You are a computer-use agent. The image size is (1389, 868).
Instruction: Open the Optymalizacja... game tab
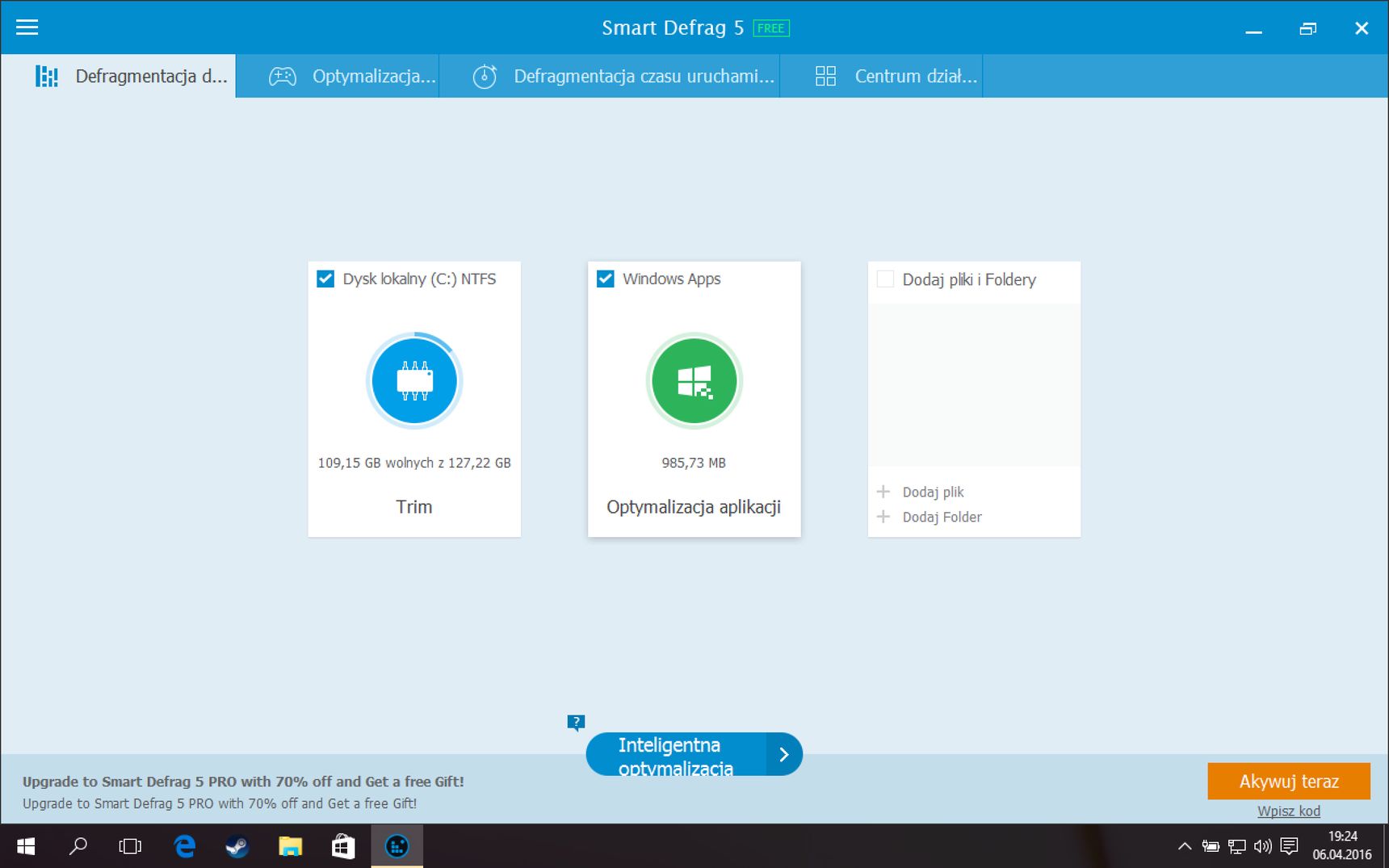(338, 76)
